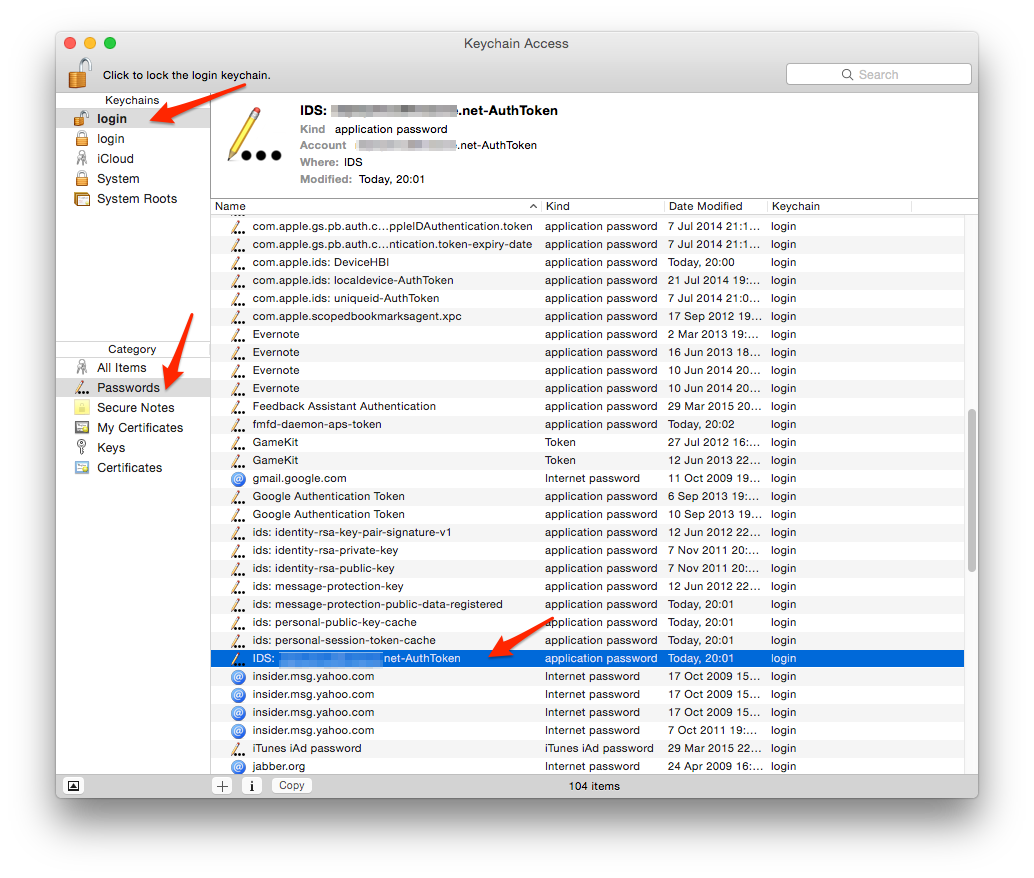The height and width of the screenshot is (878, 1034).
Task: Select the System Roots keychain
Action: (133, 199)
